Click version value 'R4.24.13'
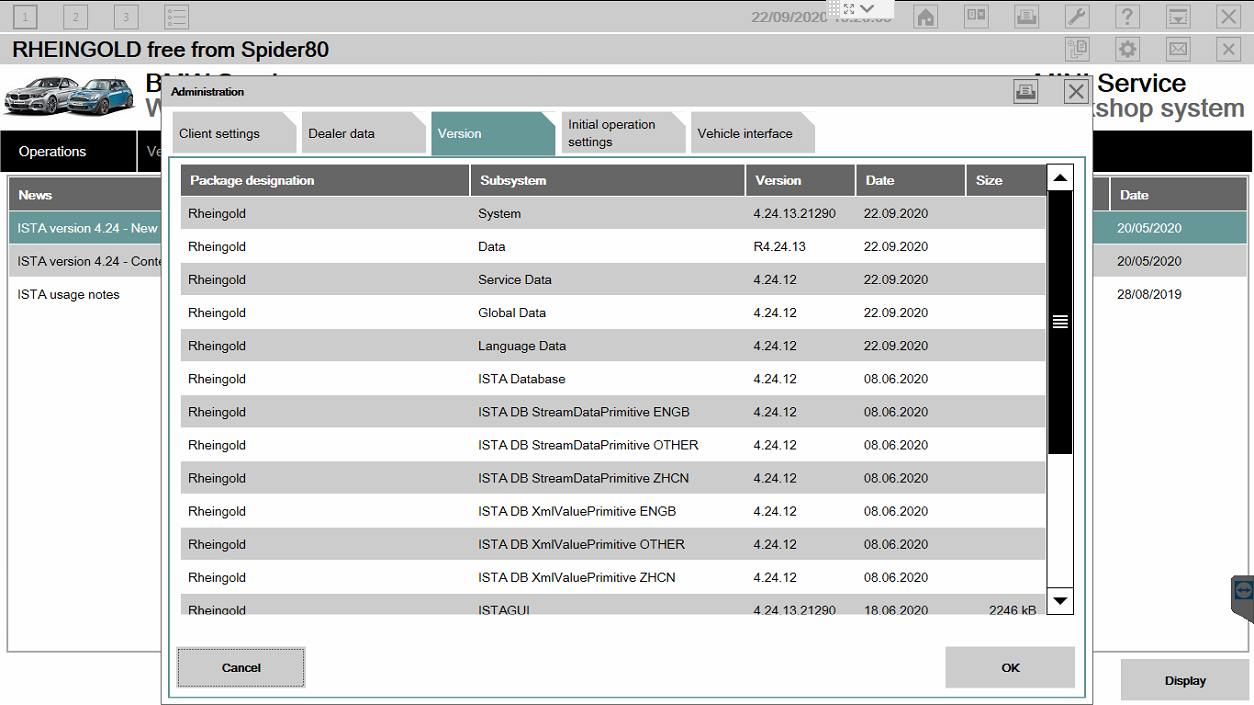The image size is (1254, 705). coord(780,246)
